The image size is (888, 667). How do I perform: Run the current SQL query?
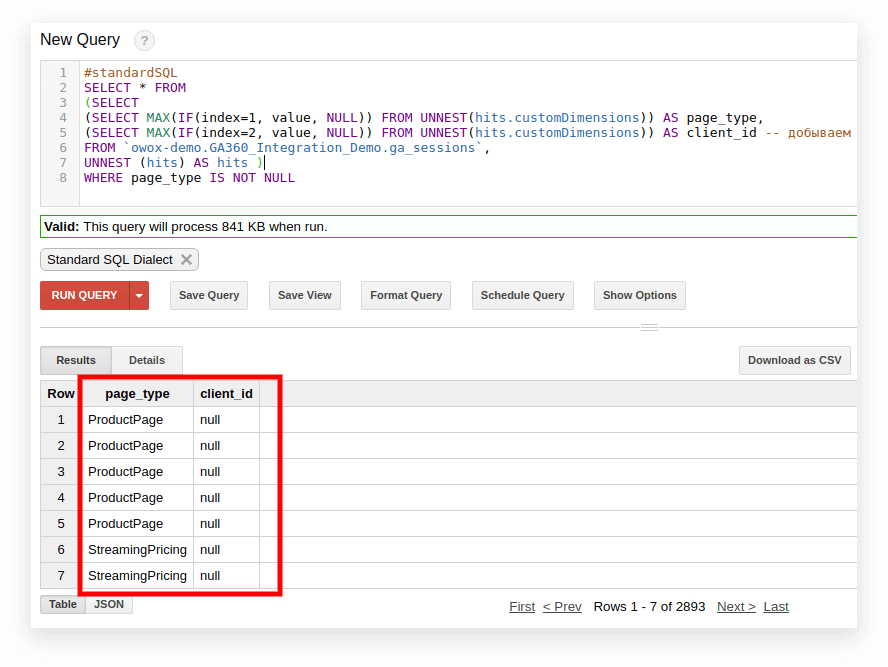coord(85,295)
